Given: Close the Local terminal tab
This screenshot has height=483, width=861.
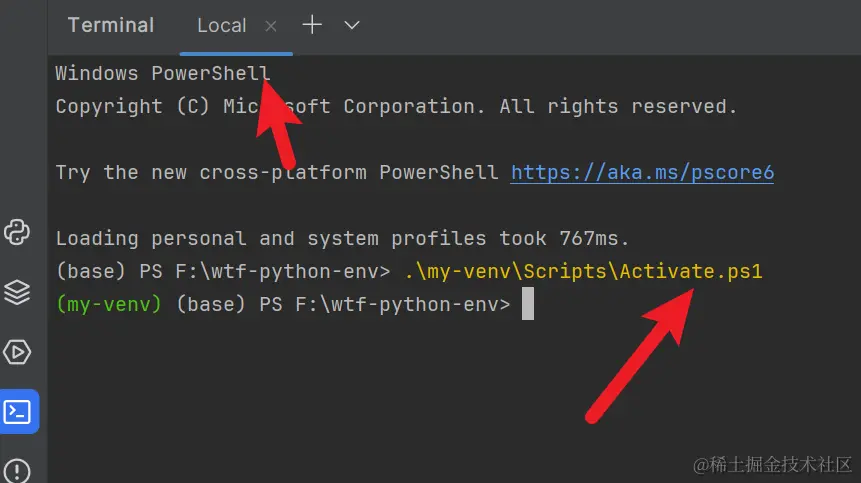Looking at the screenshot, I should (x=270, y=26).
